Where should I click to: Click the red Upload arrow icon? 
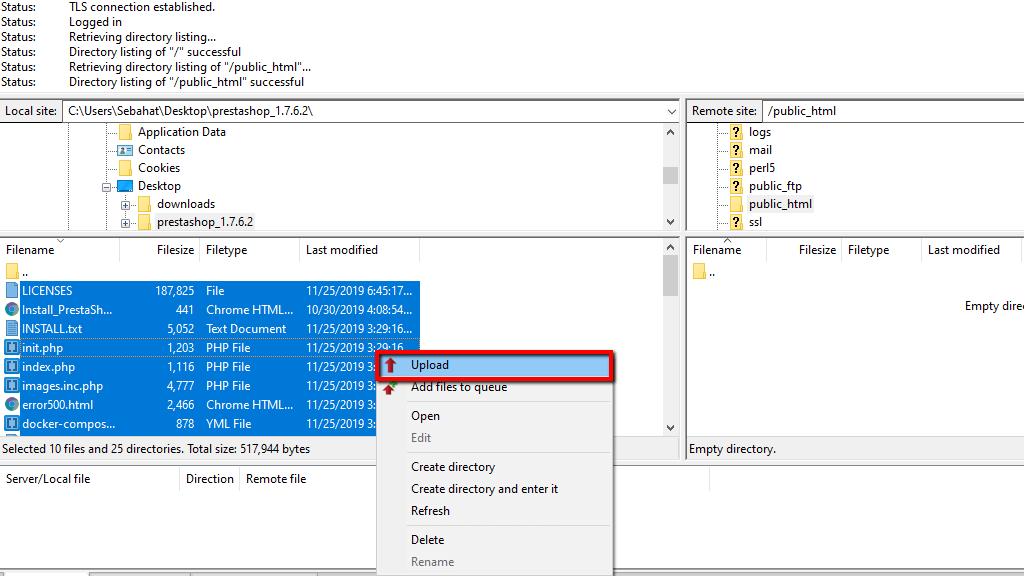point(390,365)
